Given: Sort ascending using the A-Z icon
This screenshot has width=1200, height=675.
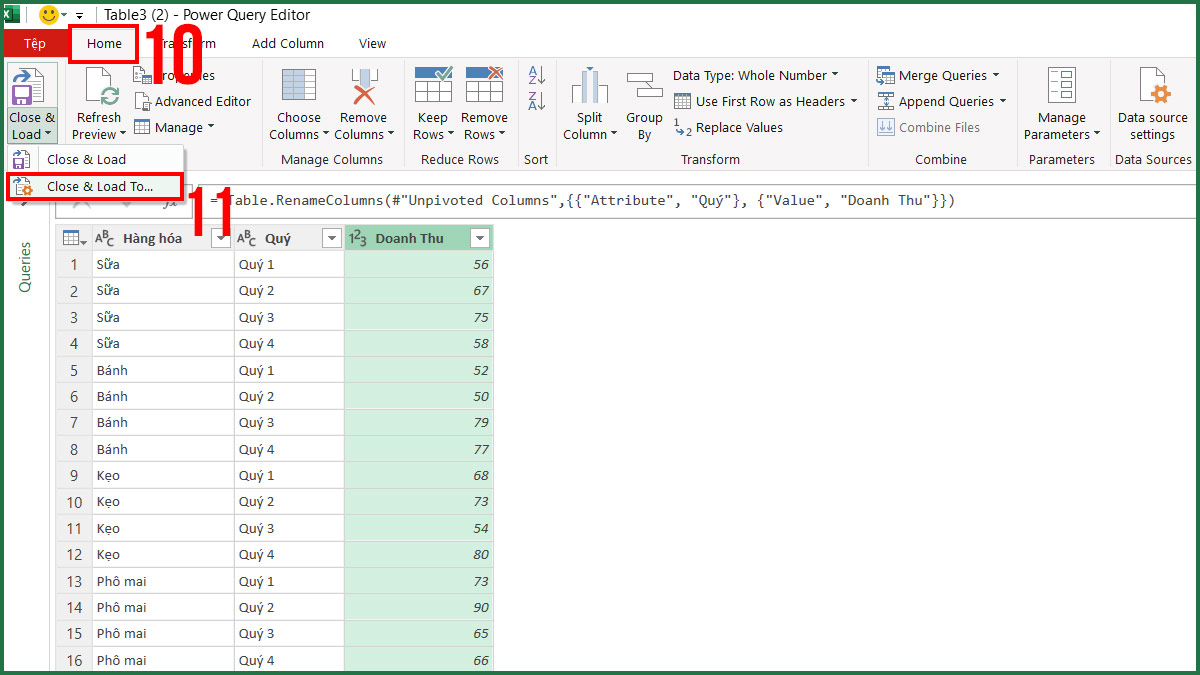Looking at the screenshot, I should coord(536,74).
